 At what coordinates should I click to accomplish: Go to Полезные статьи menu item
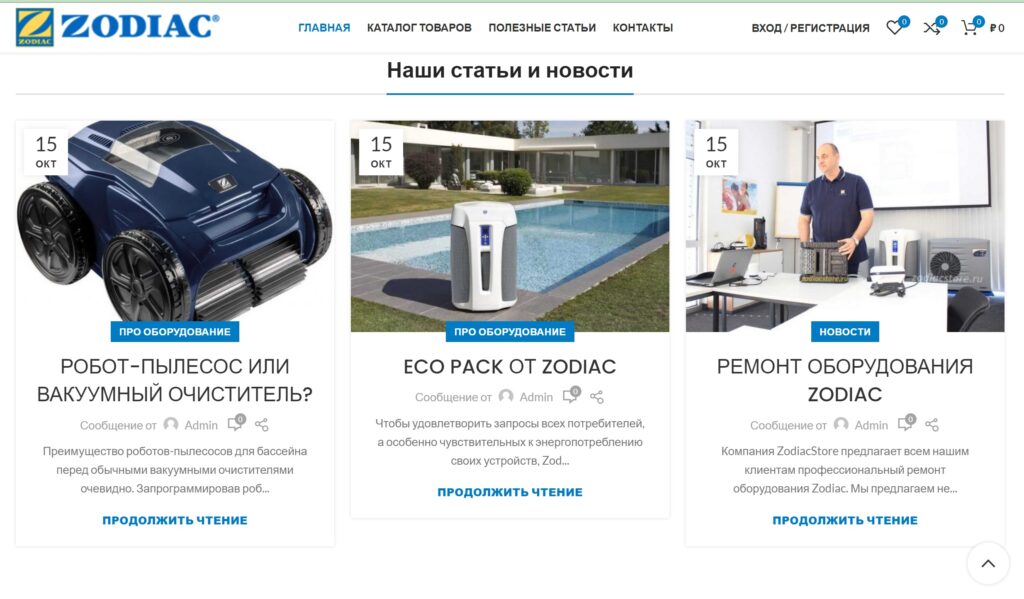(x=542, y=28)
